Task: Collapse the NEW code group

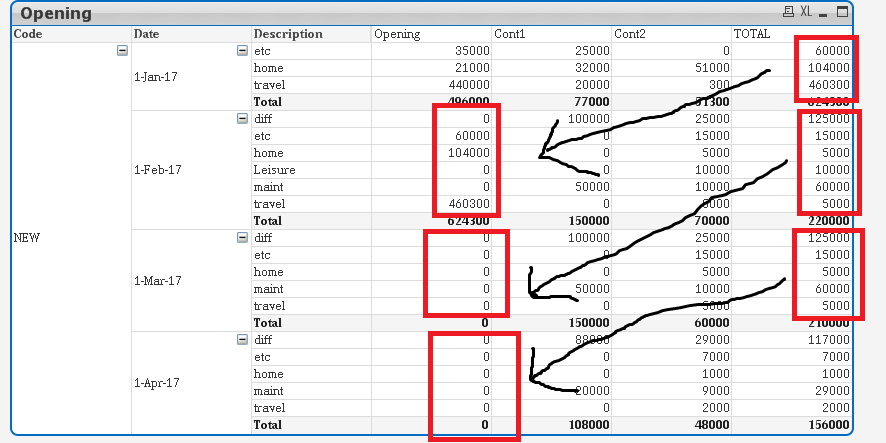Action: [122, 51]
